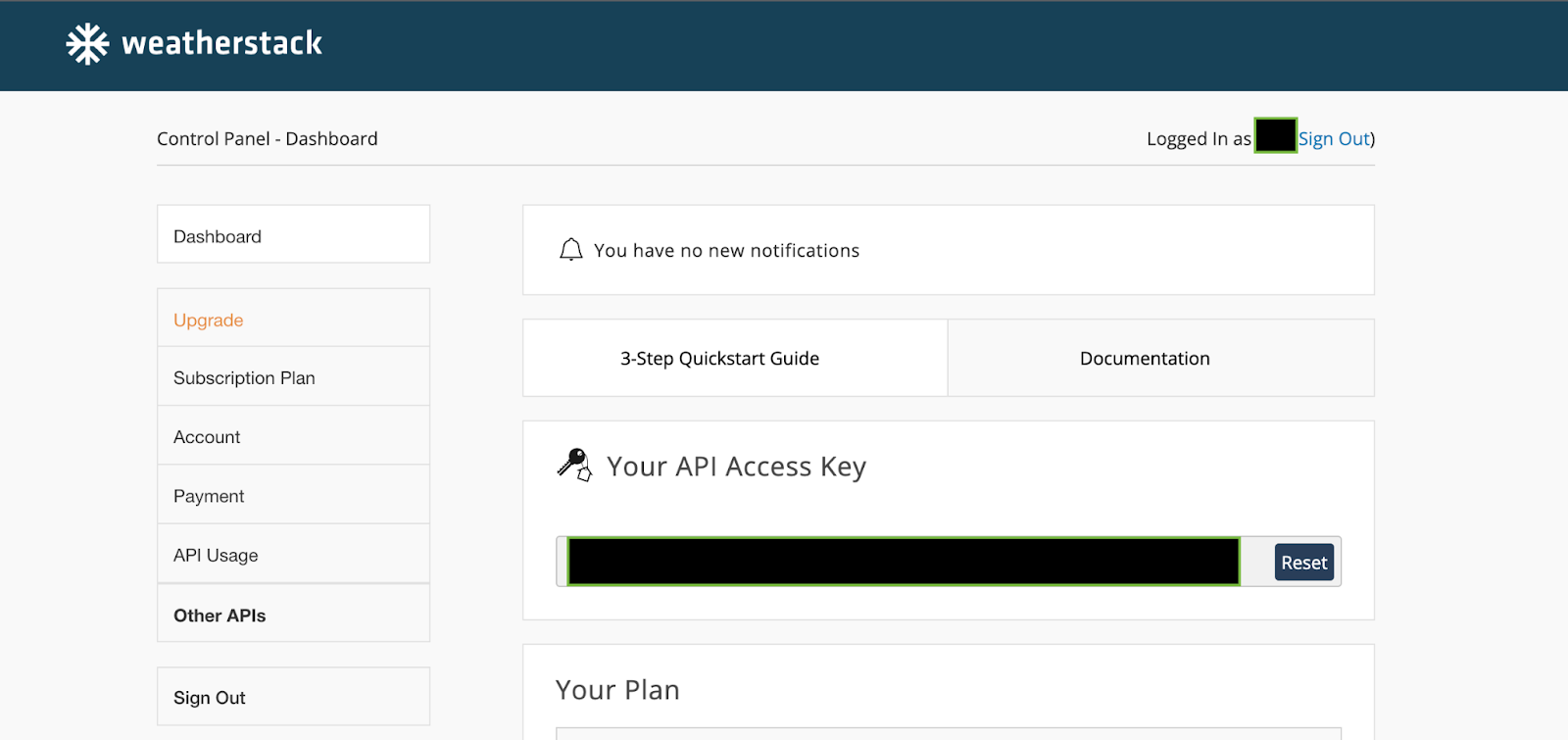Click the 'Your Plan' heading
The width and height of the screenshot is (1568, 740).
point(617,690)
